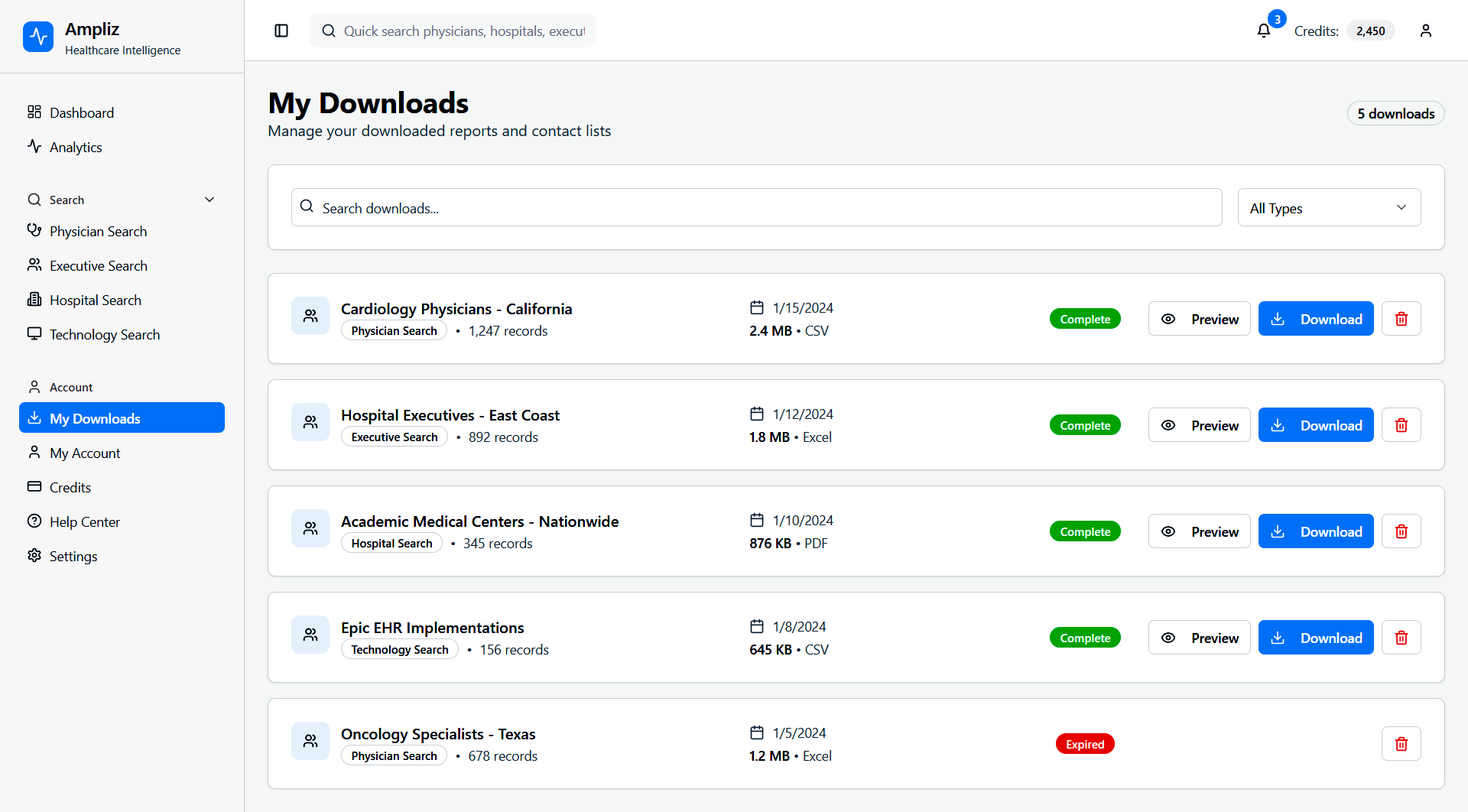Download the Academic Medical Centers PDF

[x=1315, y=531]
